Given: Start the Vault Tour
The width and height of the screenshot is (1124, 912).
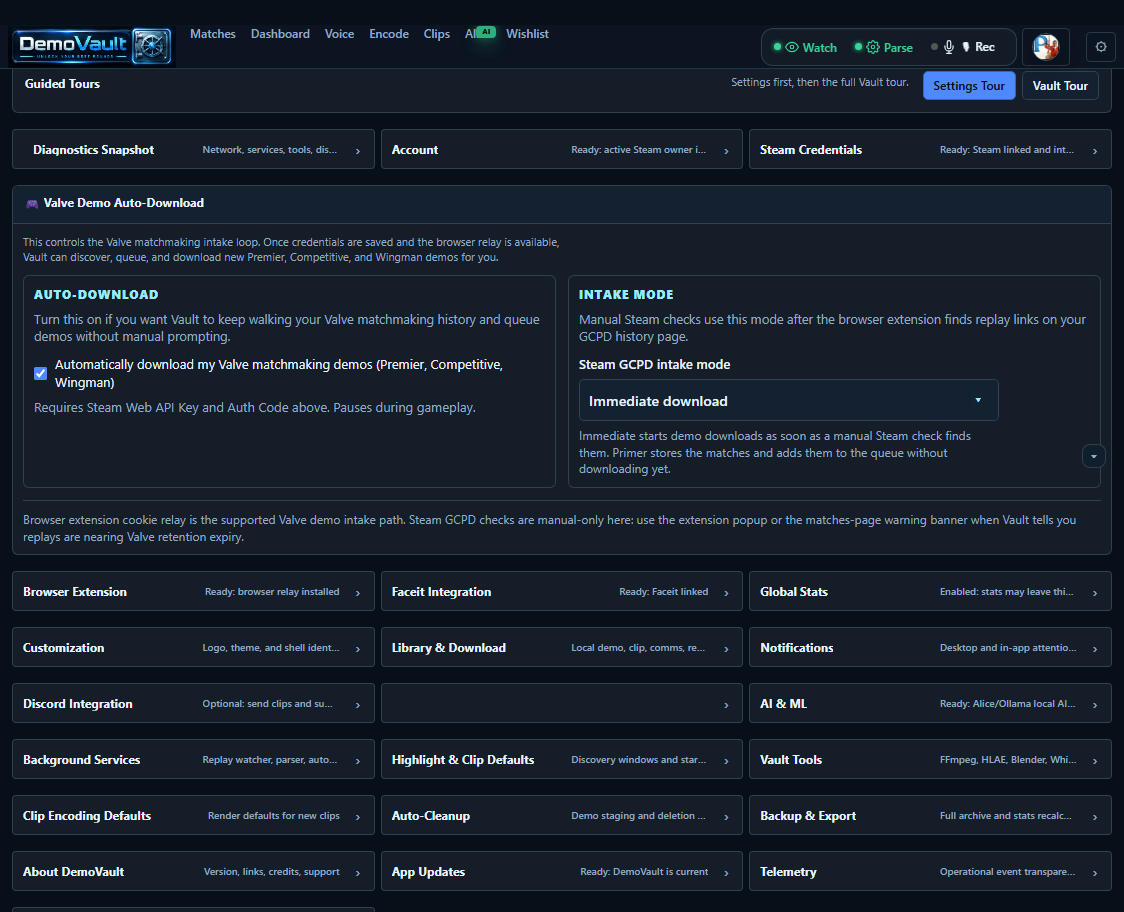Looking at the screenshot, I should click(1059, 86).
